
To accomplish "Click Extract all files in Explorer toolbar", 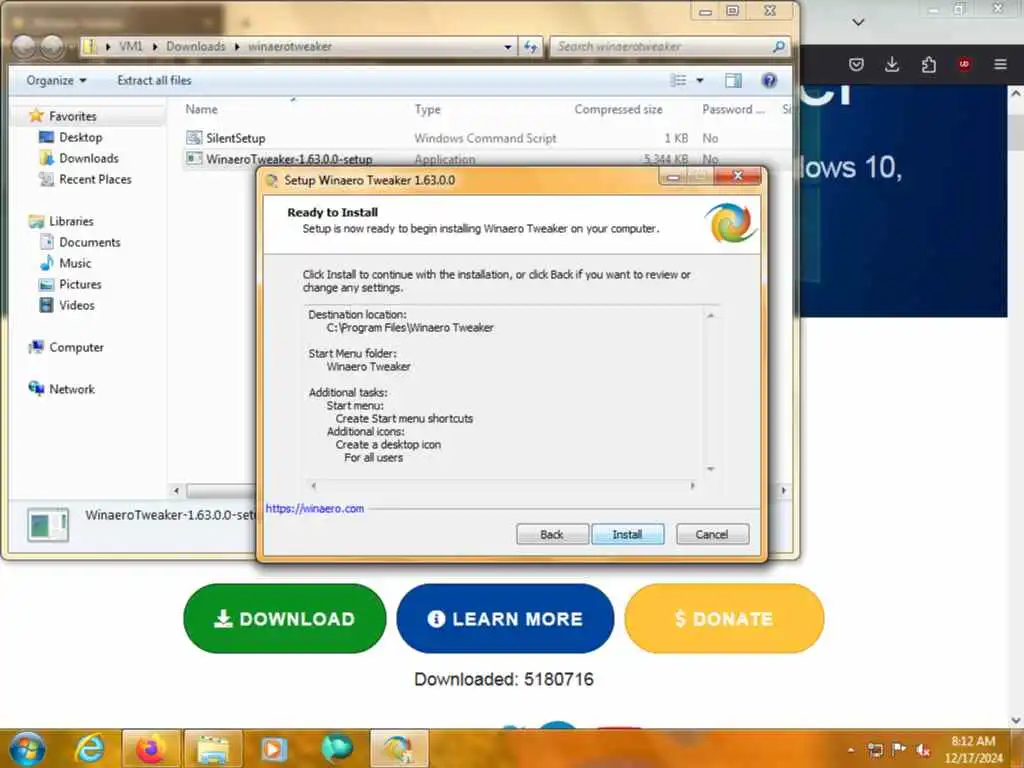I will (x=154, y=80).
